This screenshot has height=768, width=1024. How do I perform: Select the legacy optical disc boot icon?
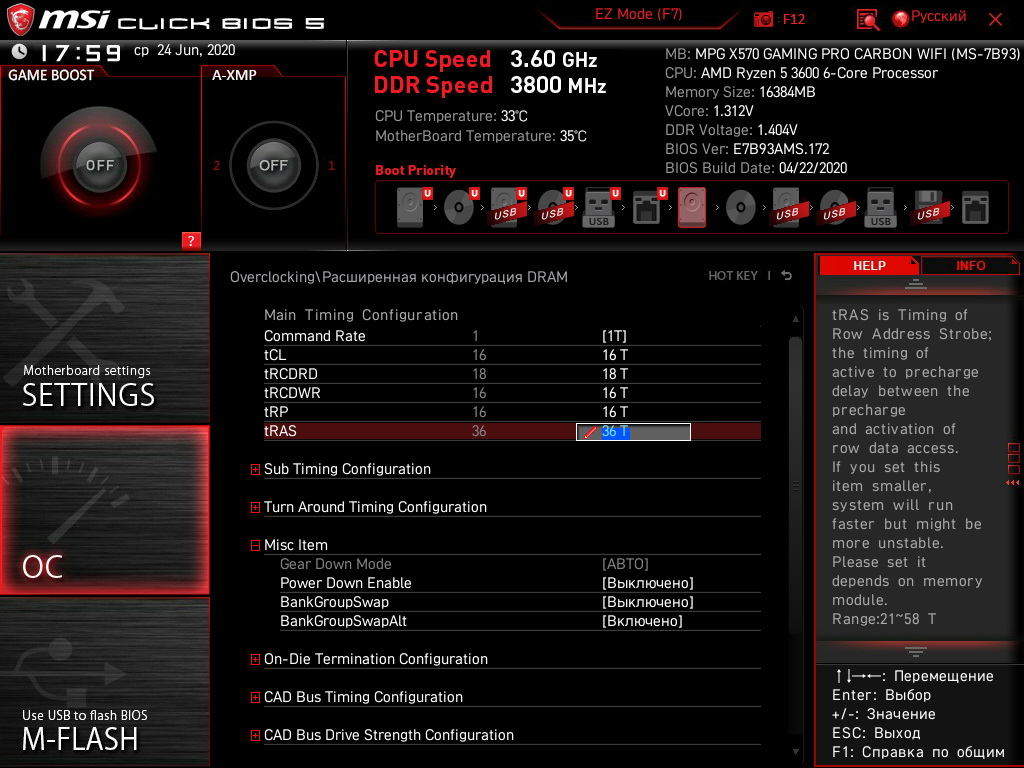[741, 208]
